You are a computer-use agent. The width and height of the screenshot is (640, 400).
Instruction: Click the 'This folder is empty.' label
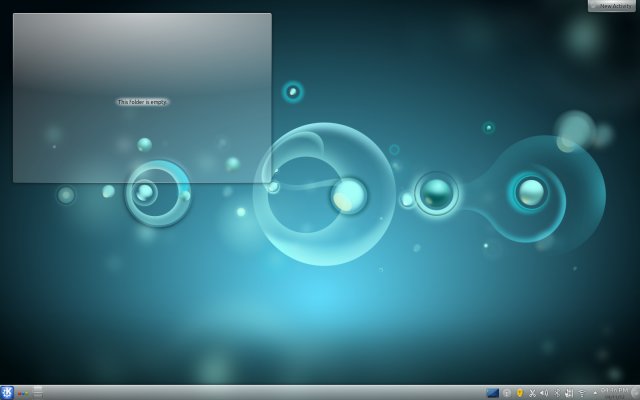pyautogui.click(x=142, y=102)
